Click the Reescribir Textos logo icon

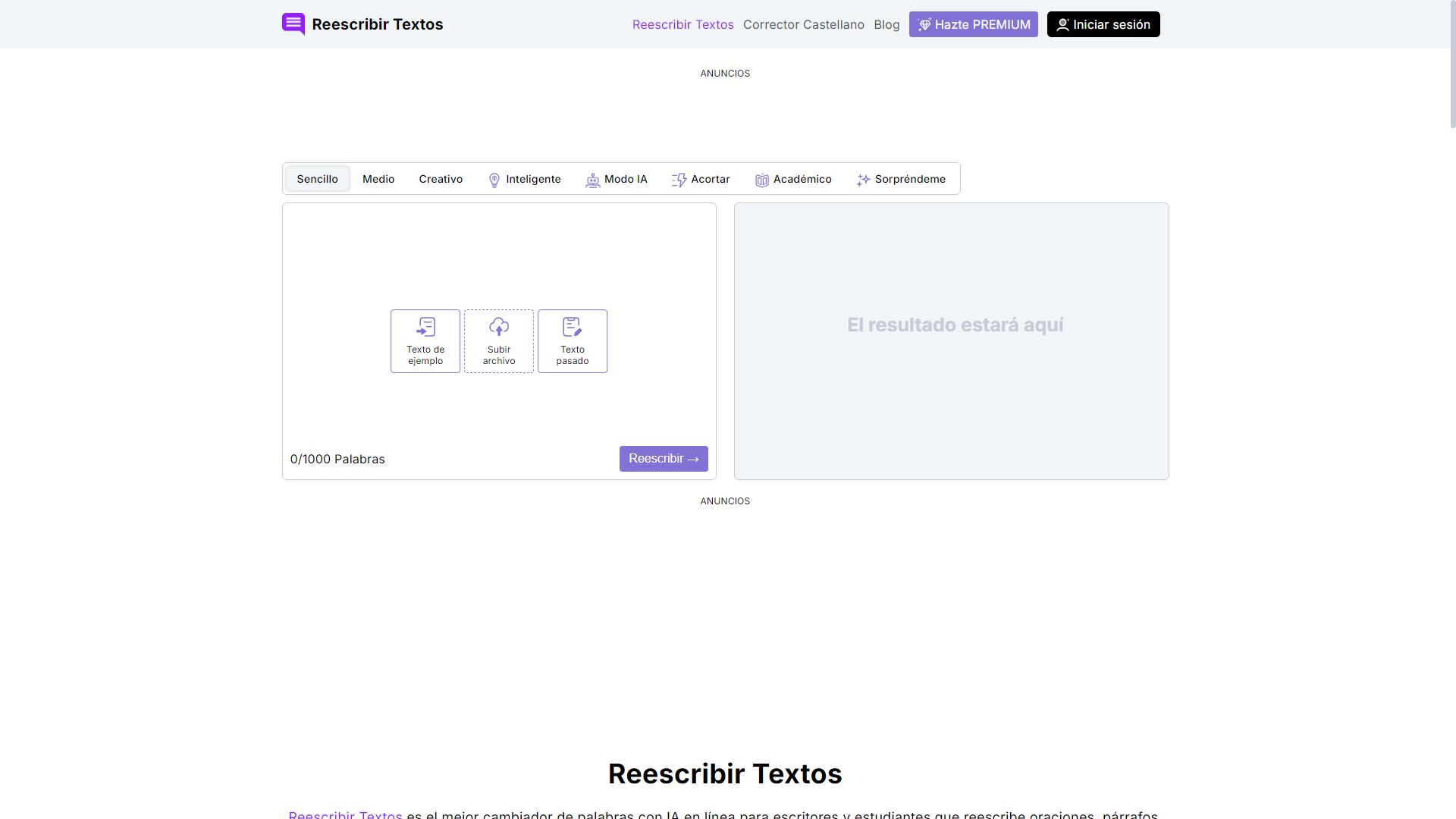293,24
